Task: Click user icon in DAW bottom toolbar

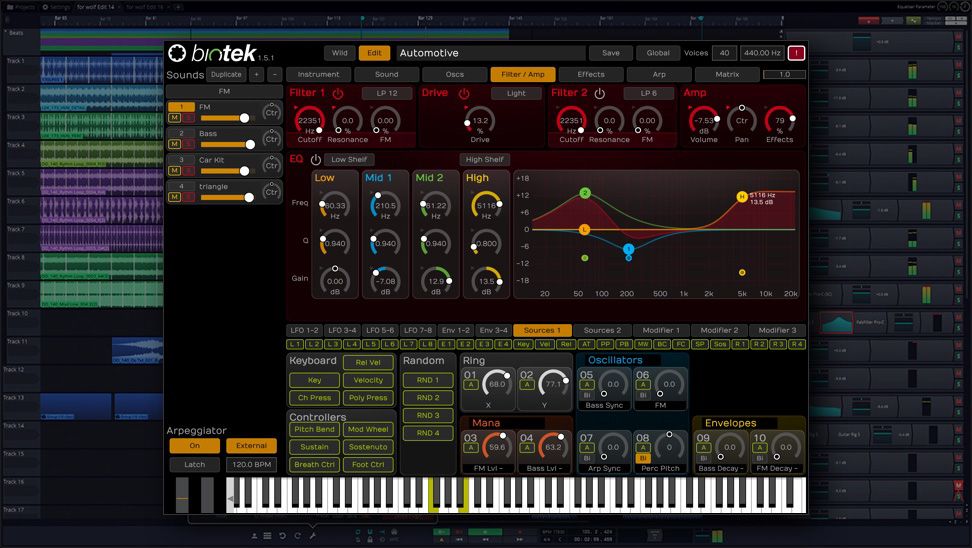Action: (x=254, y=536)
